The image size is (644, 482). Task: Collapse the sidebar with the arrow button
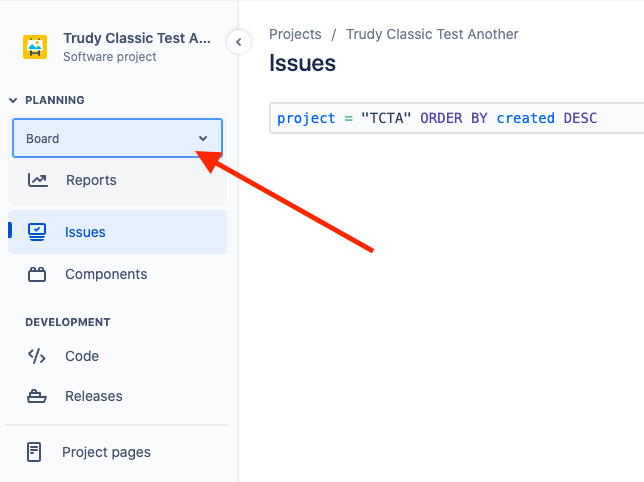pyautogui.click(x=238, y=42)
